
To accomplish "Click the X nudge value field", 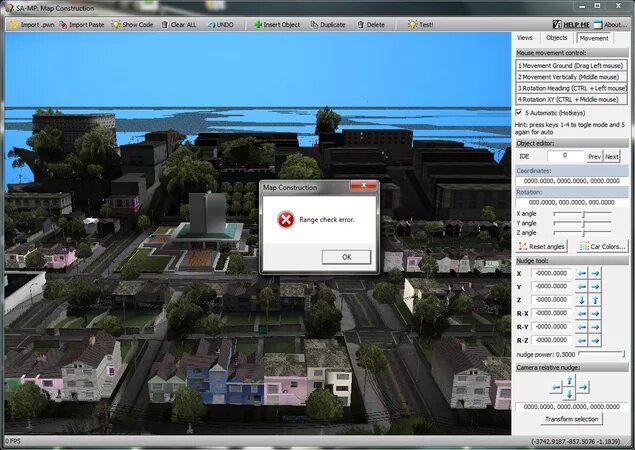I will click(552, 273).
